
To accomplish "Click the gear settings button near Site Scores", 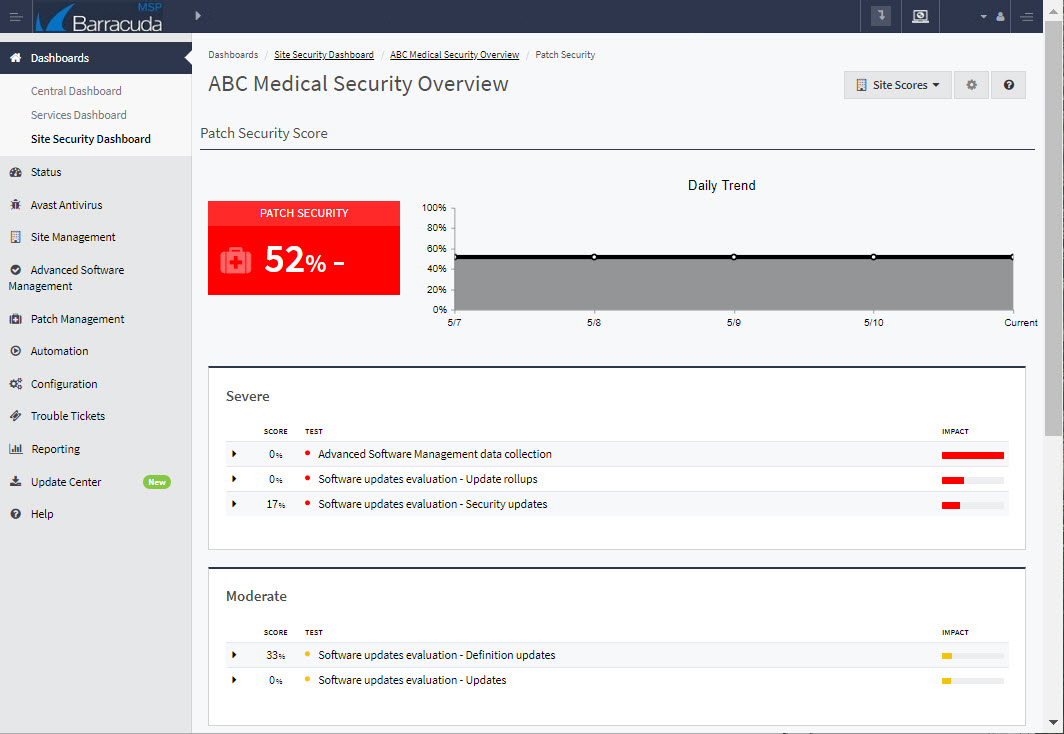I will [972, 85].
